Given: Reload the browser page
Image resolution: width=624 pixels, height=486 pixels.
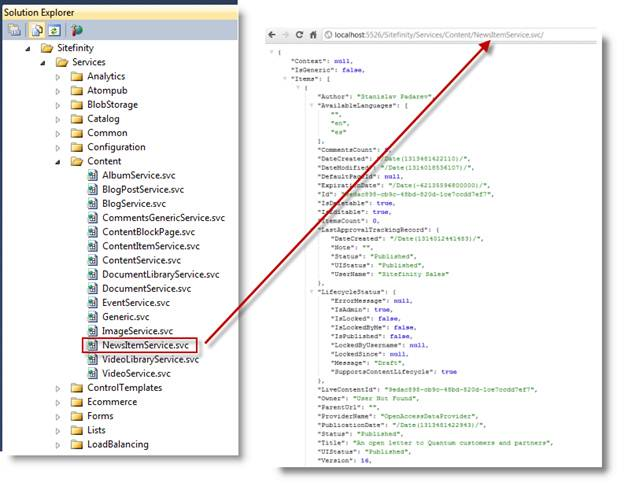Looking at the screenshot, I should click(300, 35).
